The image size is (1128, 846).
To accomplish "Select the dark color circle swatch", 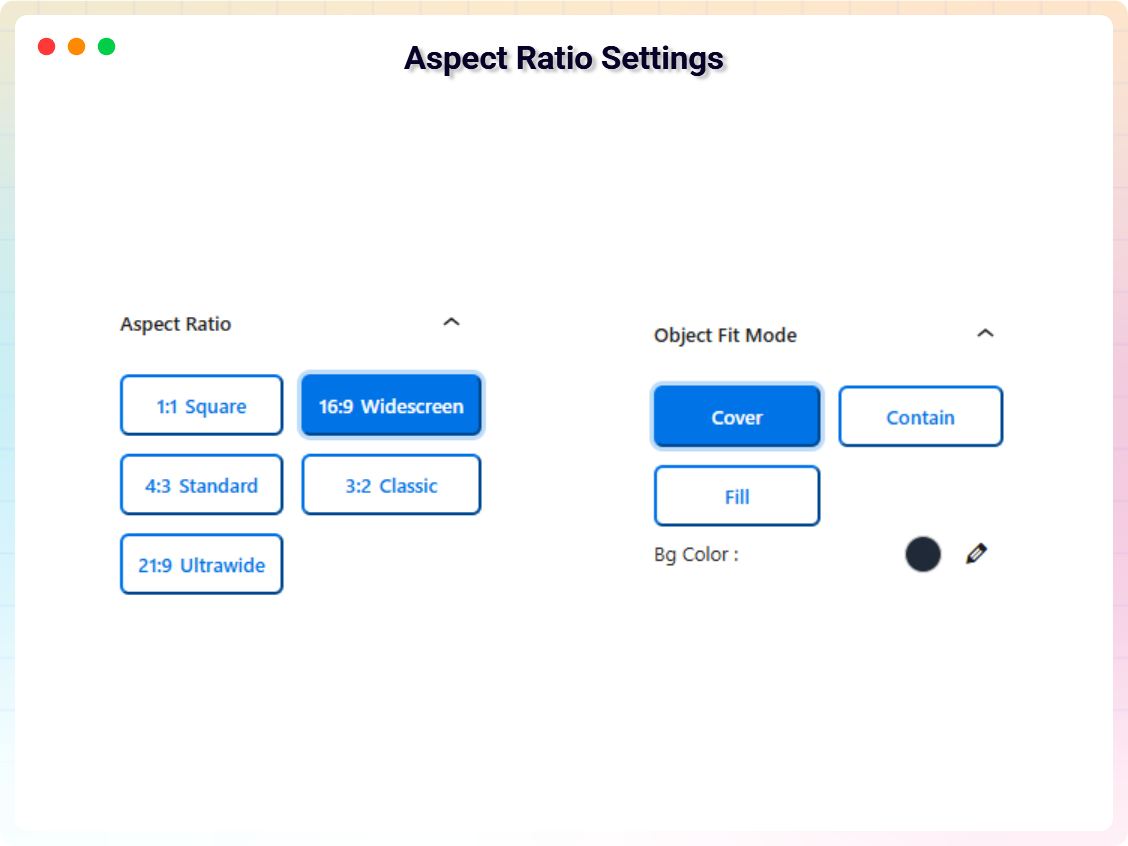I will (x=923, y=554).
